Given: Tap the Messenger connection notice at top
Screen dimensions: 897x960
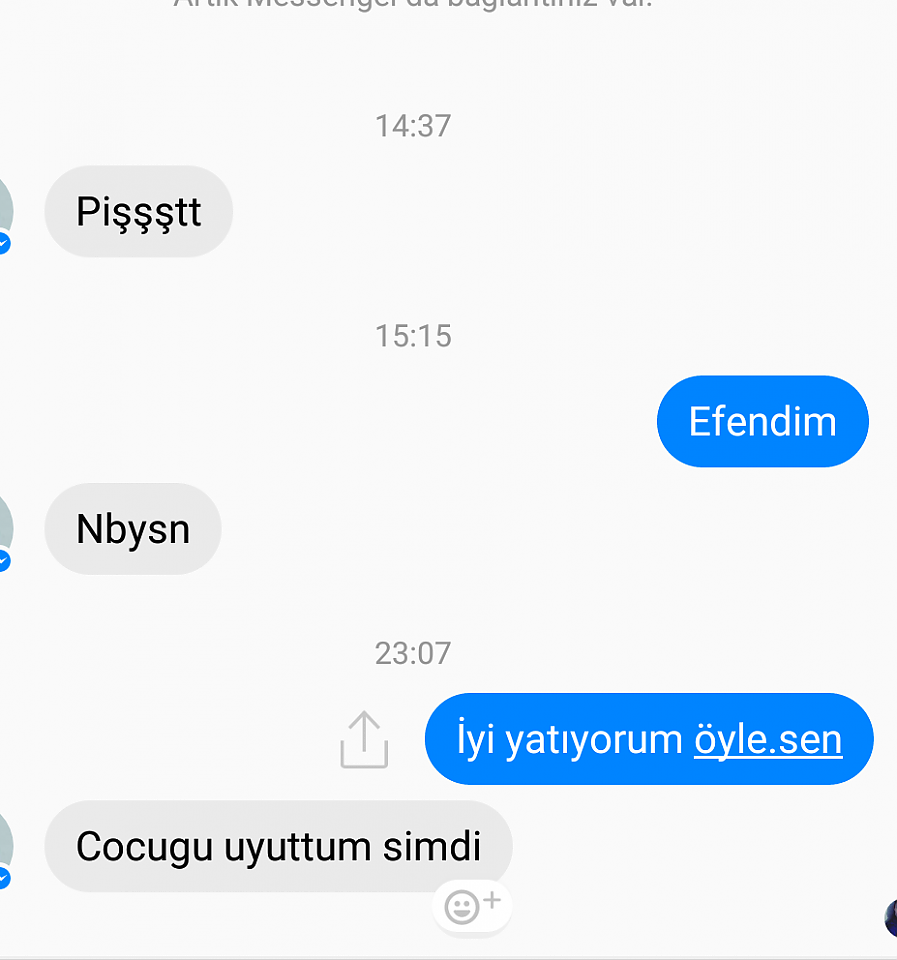Looking at the screenshot, I should pyautogui.click(x=413, y=4).
